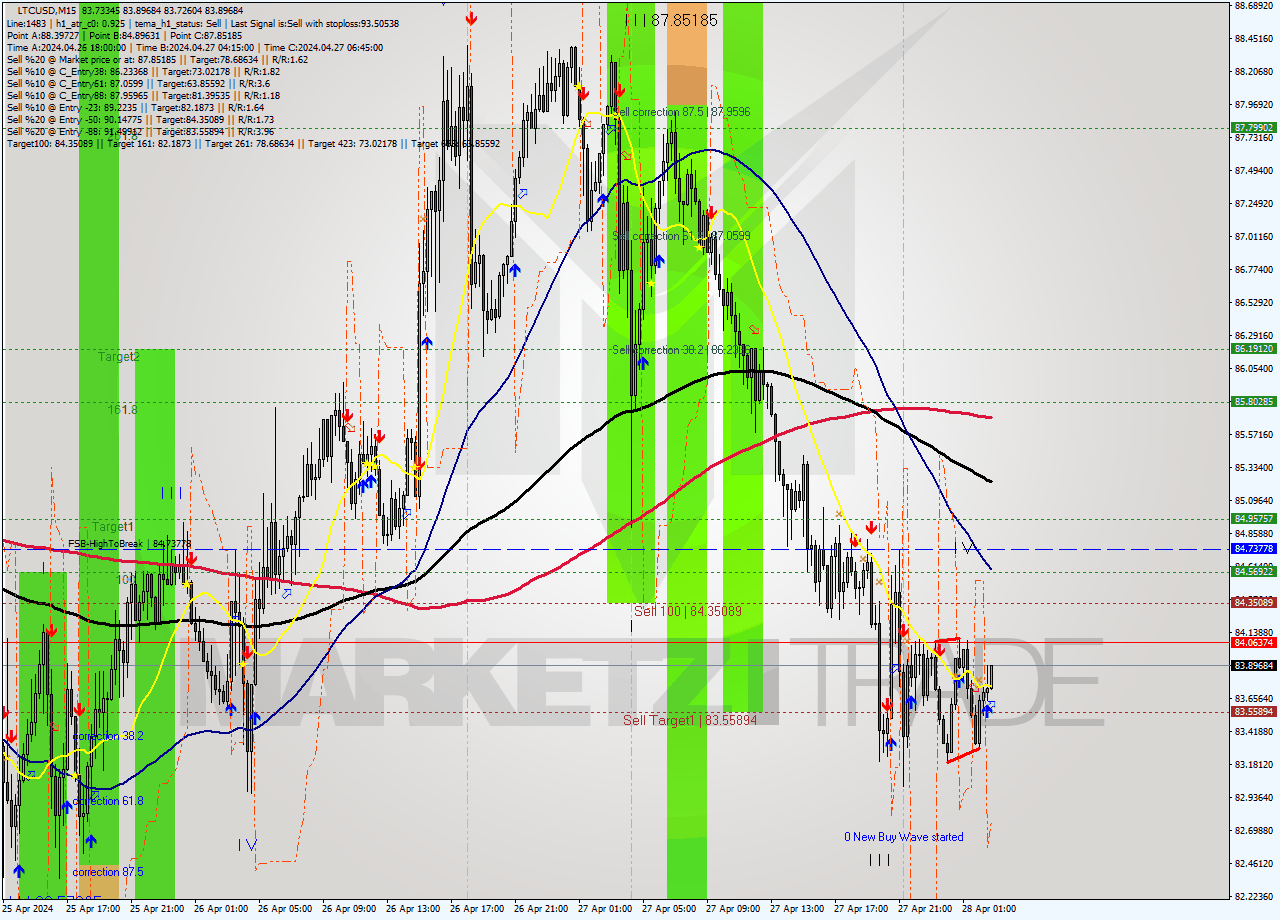
Task: Click the red 83.55894 price tag
Action: [1254, 712]
